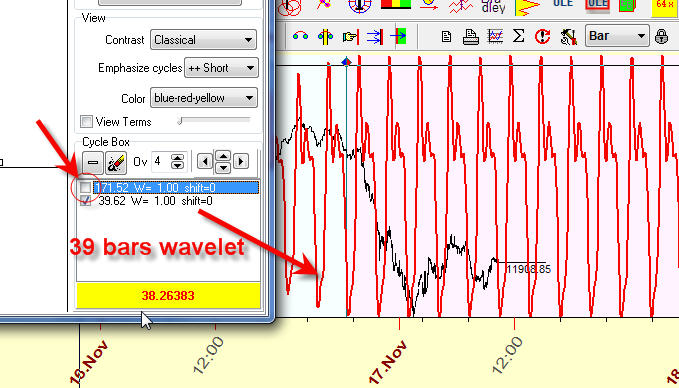This screenshot has width=679, height=388.
Task: Open the hammer and wrench tools icon
Action: click(x=568, y=36)
